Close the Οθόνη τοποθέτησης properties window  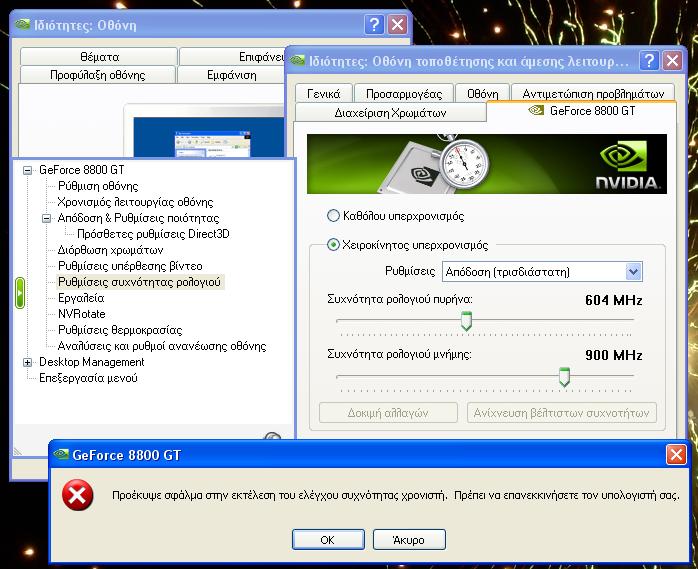tap(672, 60)
